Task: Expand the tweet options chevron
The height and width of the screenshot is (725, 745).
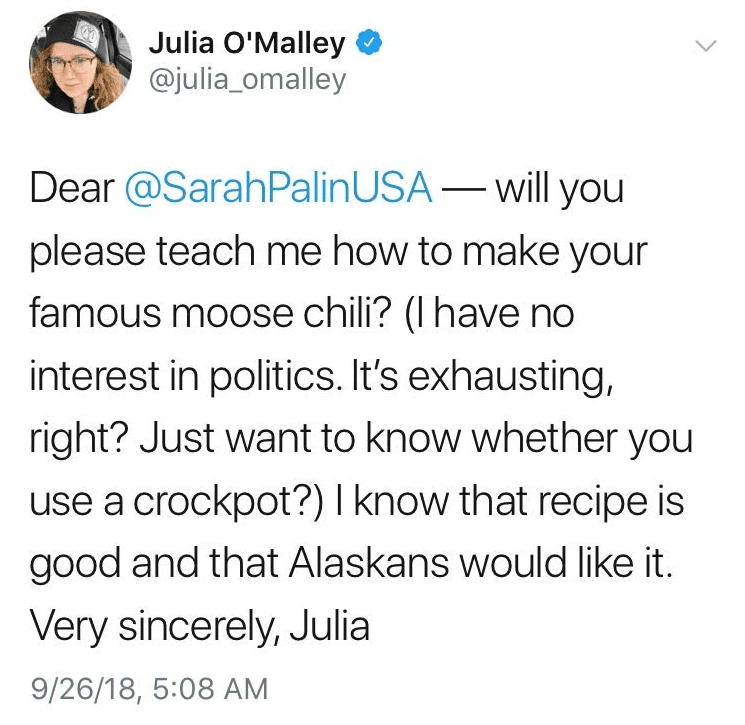Action: [706, 46]
